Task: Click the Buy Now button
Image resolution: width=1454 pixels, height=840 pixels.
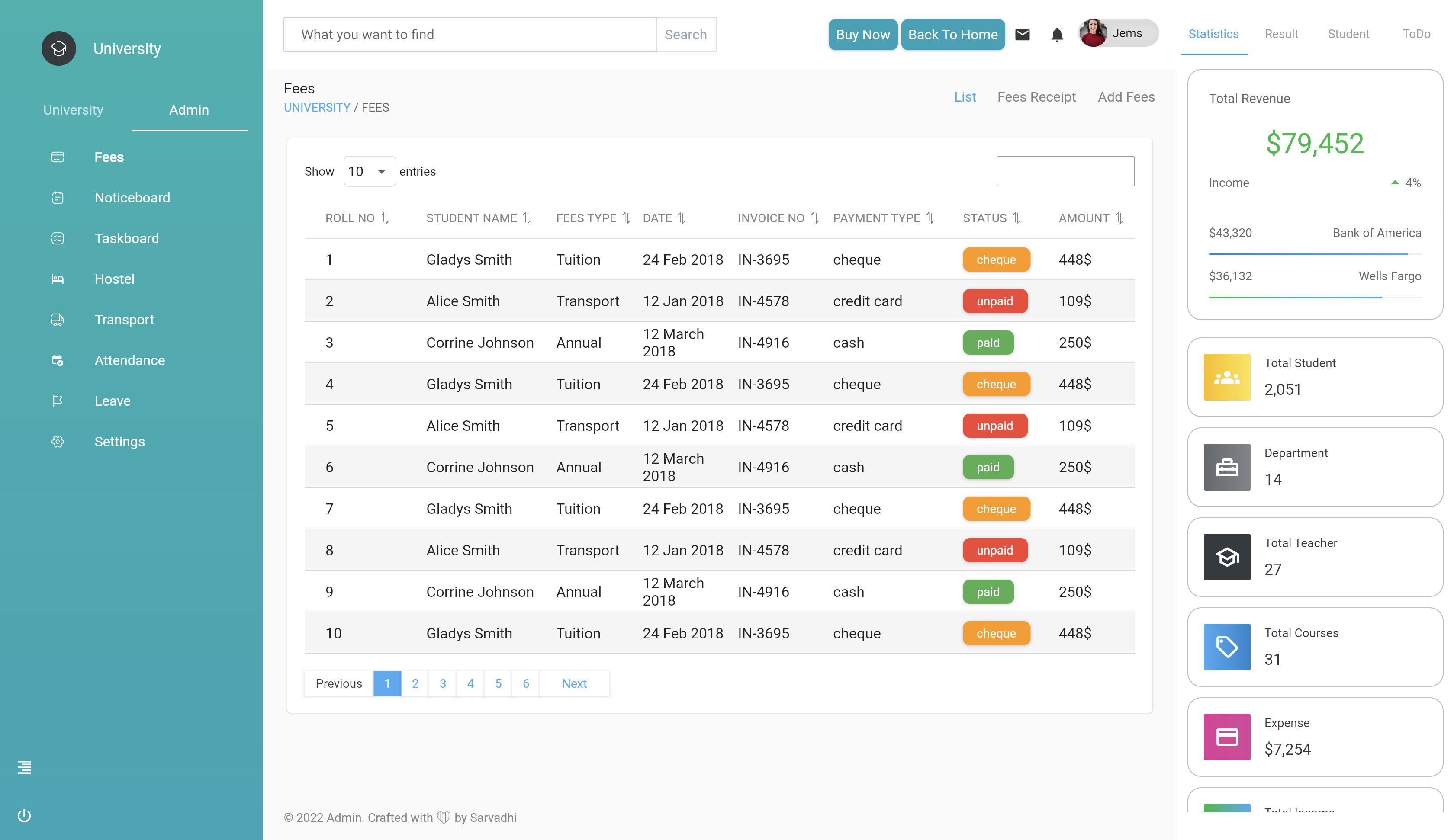Action: (862, 35)
